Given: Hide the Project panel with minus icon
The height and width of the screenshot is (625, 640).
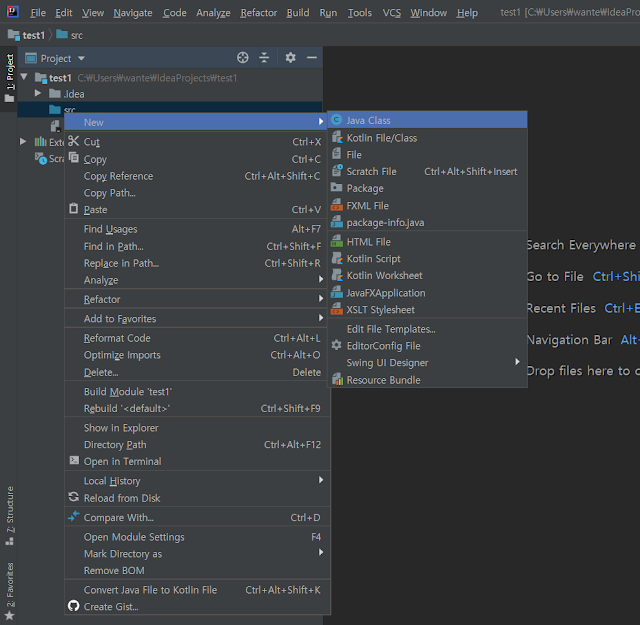Looking at the screenshot, I should [312, 58].
